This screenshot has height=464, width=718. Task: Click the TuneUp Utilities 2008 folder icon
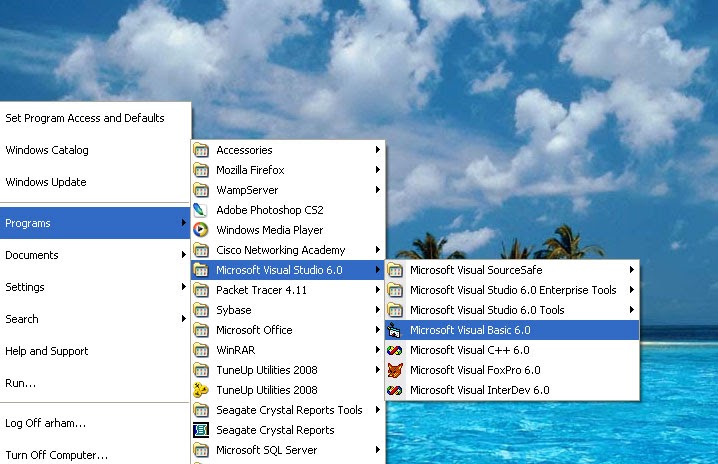[201, 370]
